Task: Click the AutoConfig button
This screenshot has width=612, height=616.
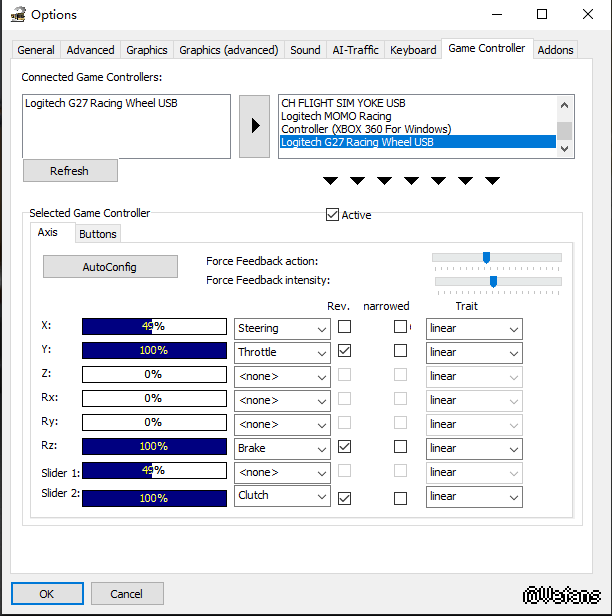Action: pyautogui.click(x=110, y=267)
